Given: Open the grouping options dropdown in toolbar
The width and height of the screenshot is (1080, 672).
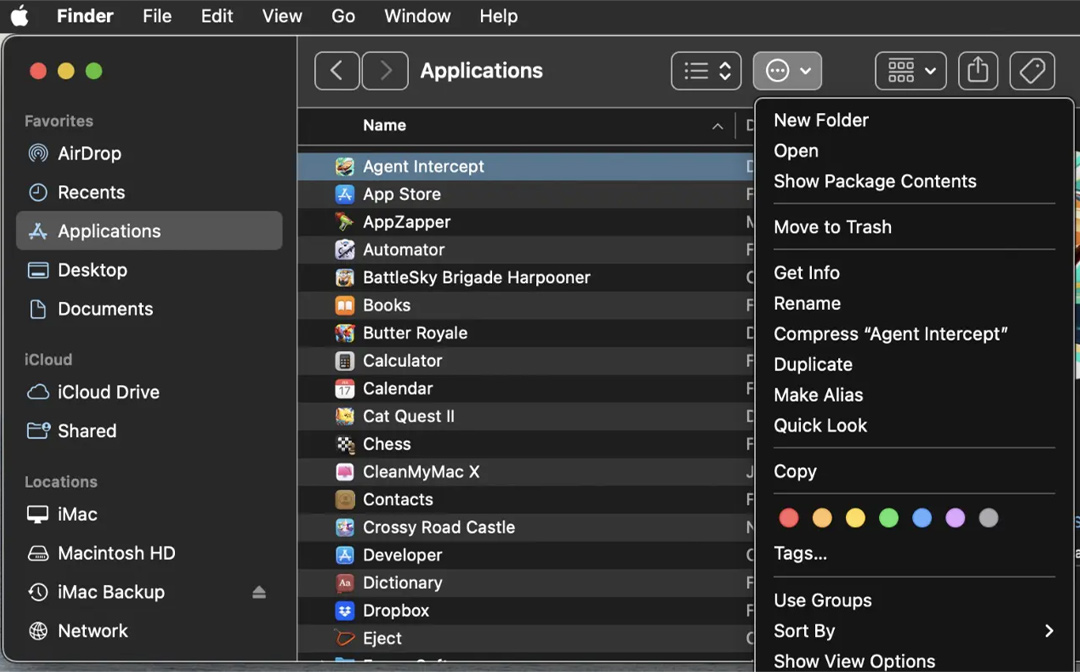Looking at the screenshot, I should (x=910, y=71).
